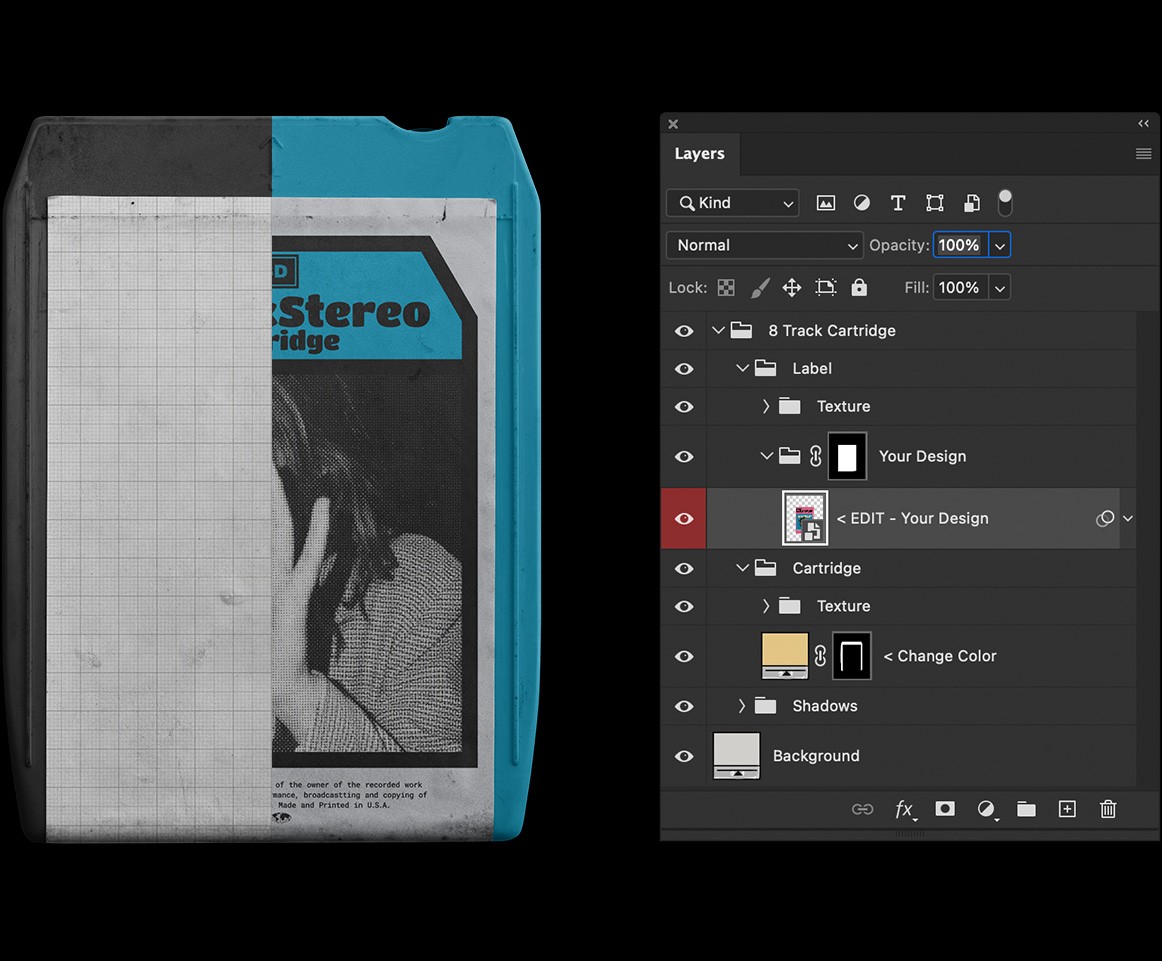
Task: Add a layer mask
Action: click(x=944, y=809)
